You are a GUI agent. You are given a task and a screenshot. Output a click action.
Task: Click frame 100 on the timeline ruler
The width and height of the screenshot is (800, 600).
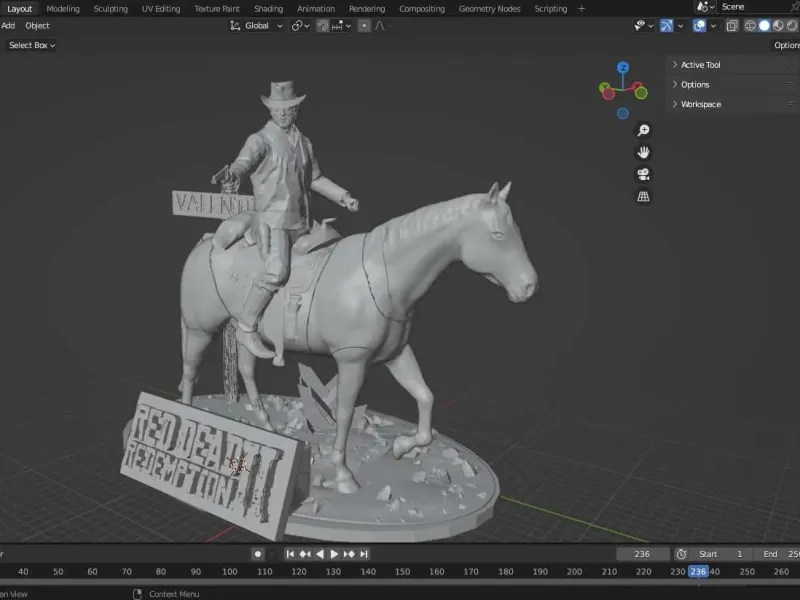point(230,571)
